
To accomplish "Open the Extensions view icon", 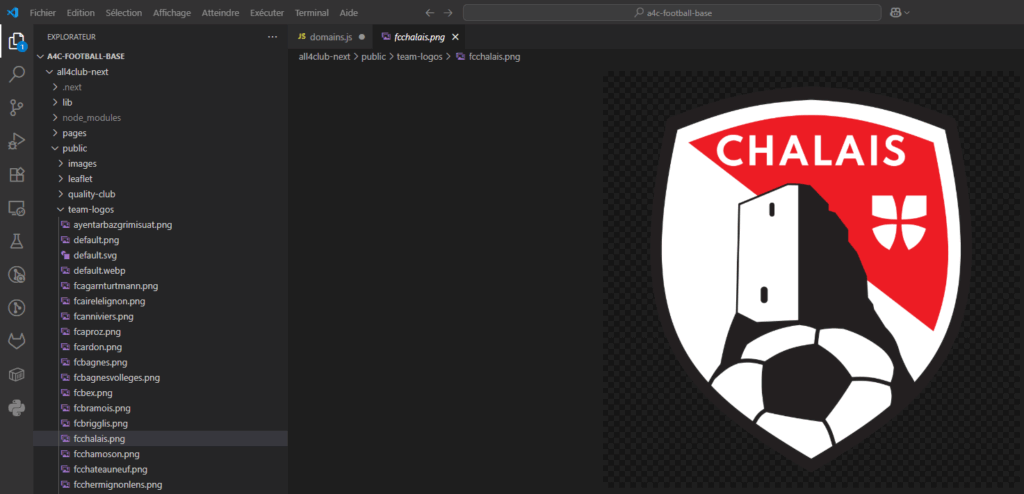I will pos(16,174).
